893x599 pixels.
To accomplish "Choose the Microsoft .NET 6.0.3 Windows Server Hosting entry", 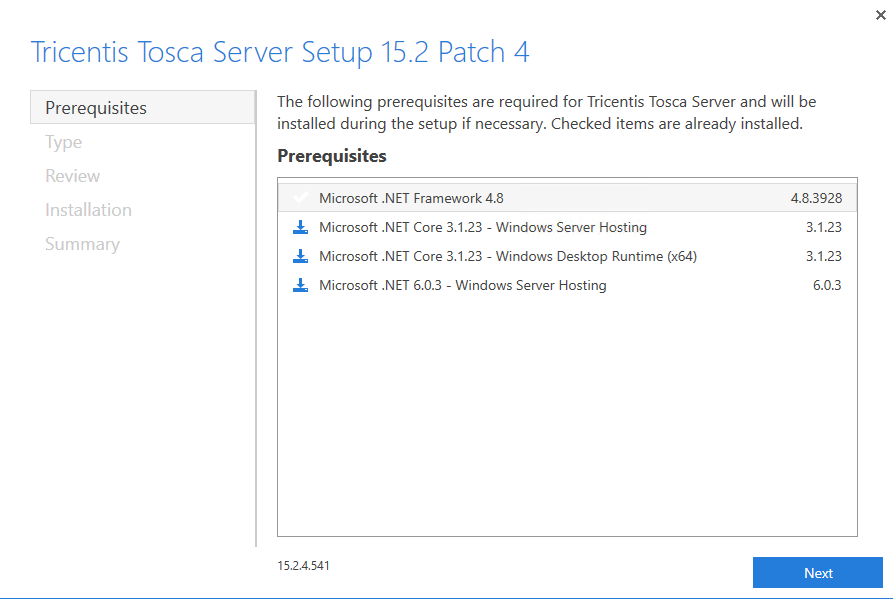I will tap(462, 285).
